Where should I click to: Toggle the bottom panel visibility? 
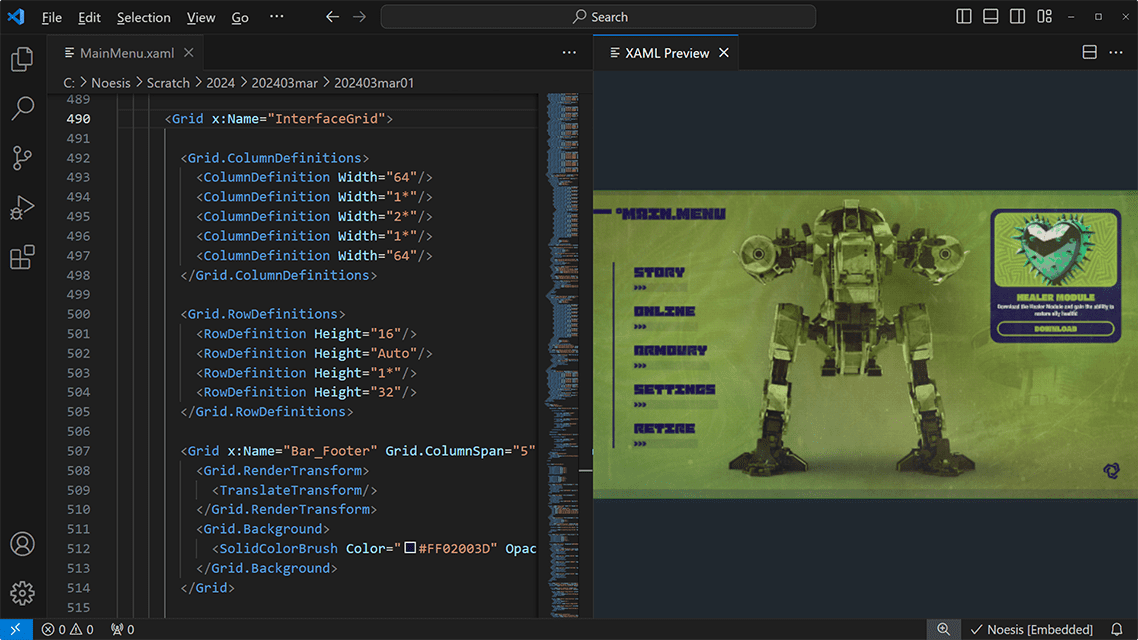click(x=991, y=17)
